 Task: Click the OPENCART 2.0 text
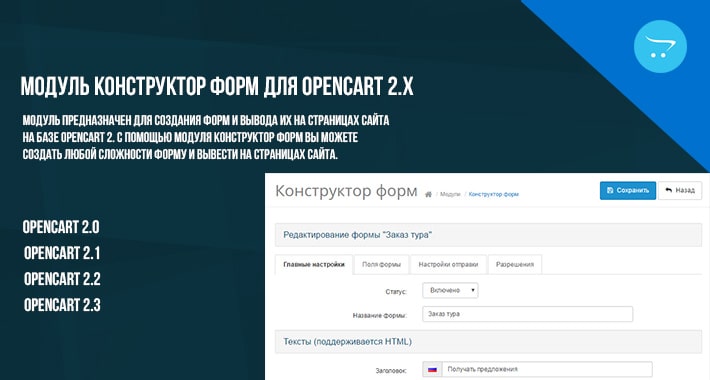tap(61, 227)
